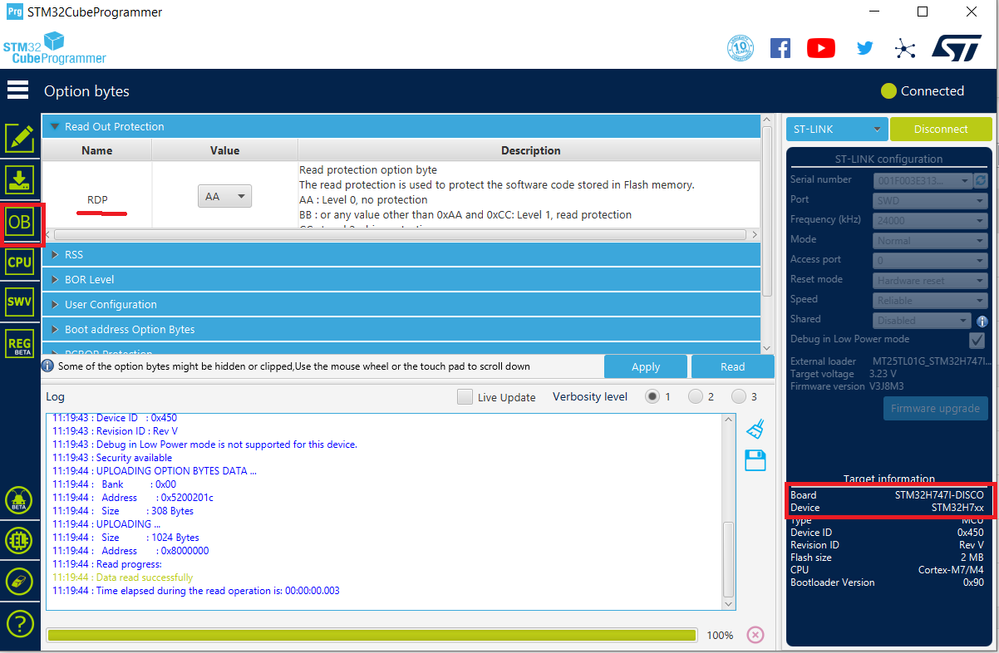The image size is (999, 653).
Task: Click the Description column header
Action: pos(530,150)
